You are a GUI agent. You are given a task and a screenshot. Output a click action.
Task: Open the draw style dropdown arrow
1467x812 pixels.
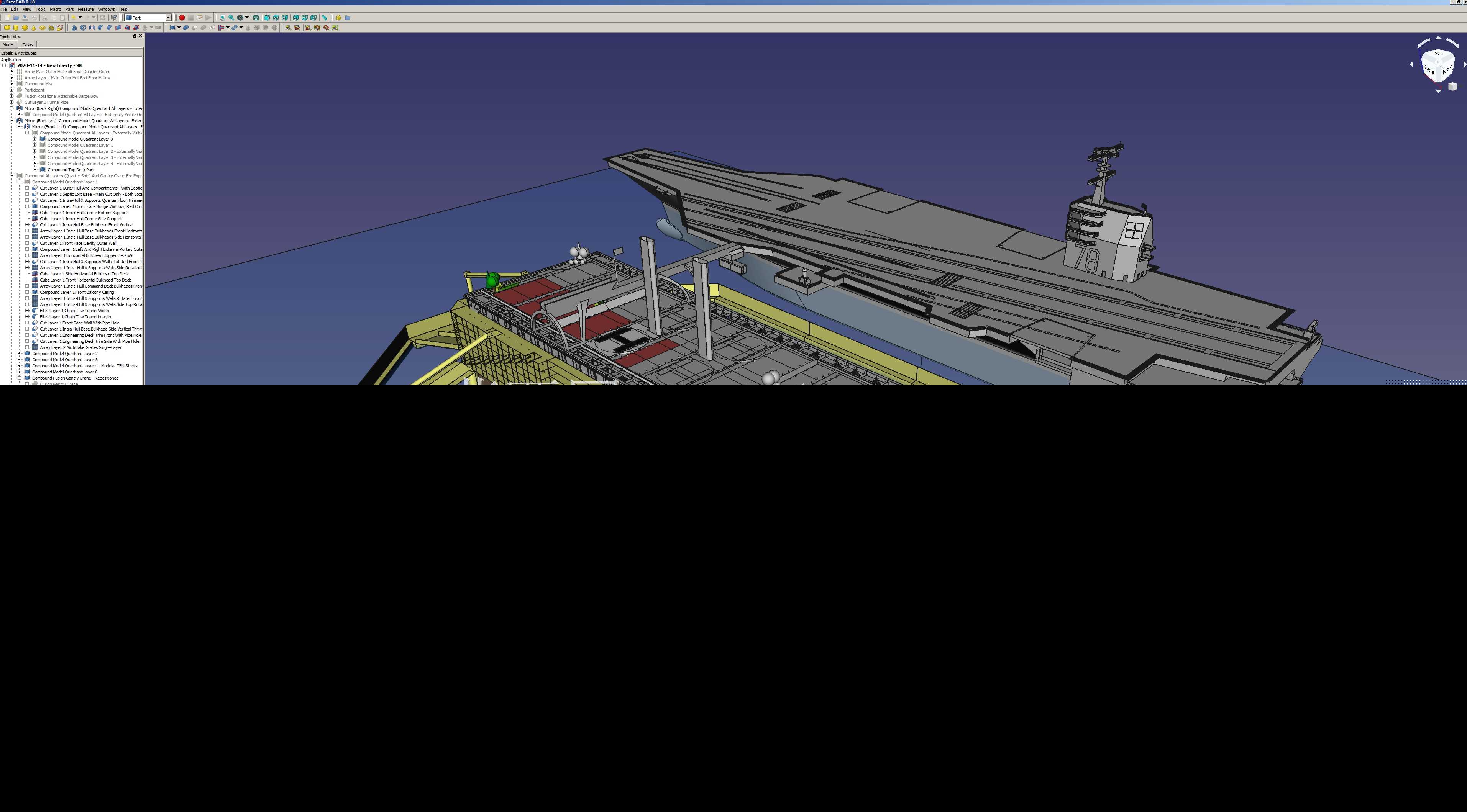(247, 18)
